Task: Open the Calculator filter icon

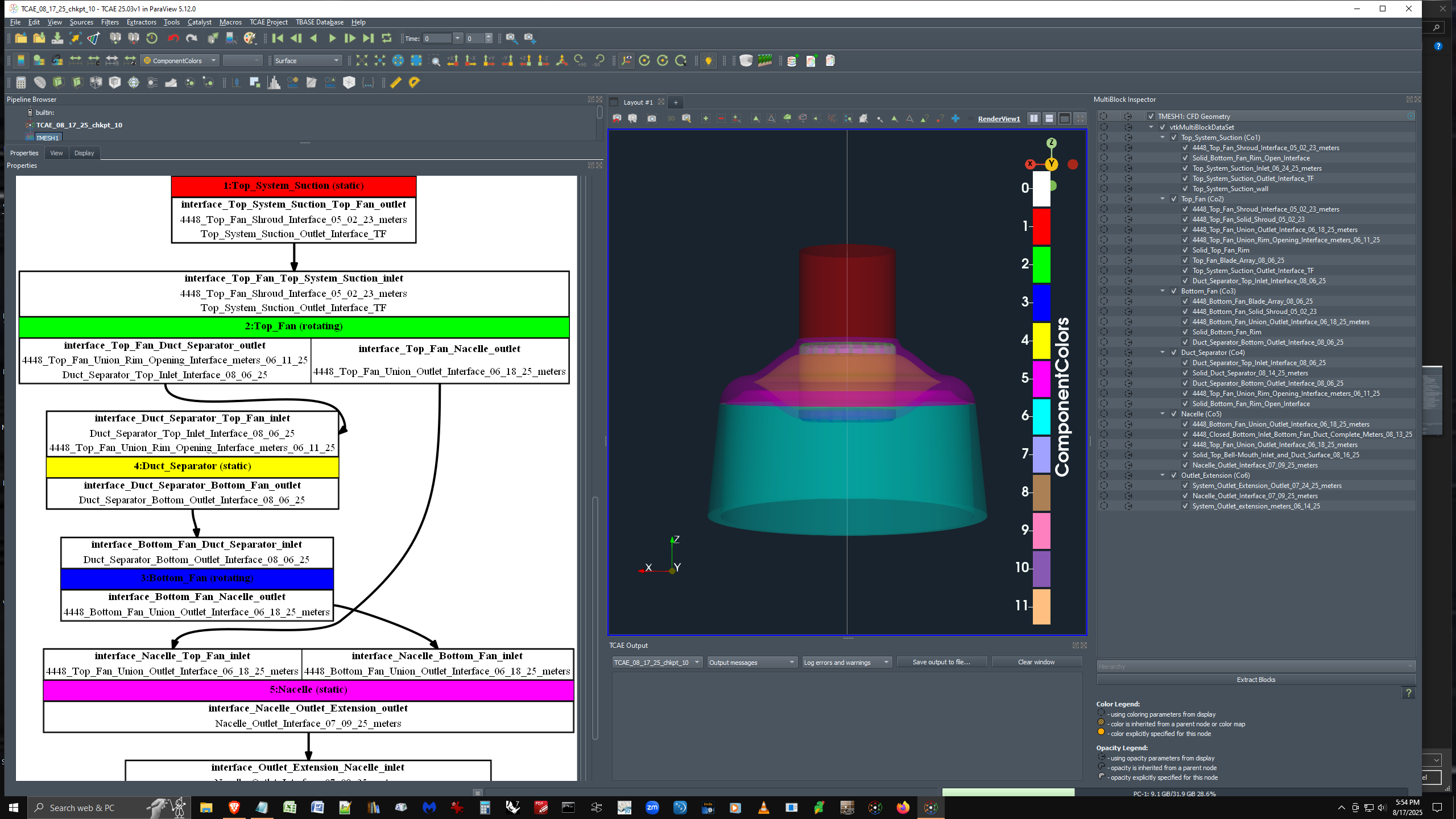Action: click(x=21, y=82)
